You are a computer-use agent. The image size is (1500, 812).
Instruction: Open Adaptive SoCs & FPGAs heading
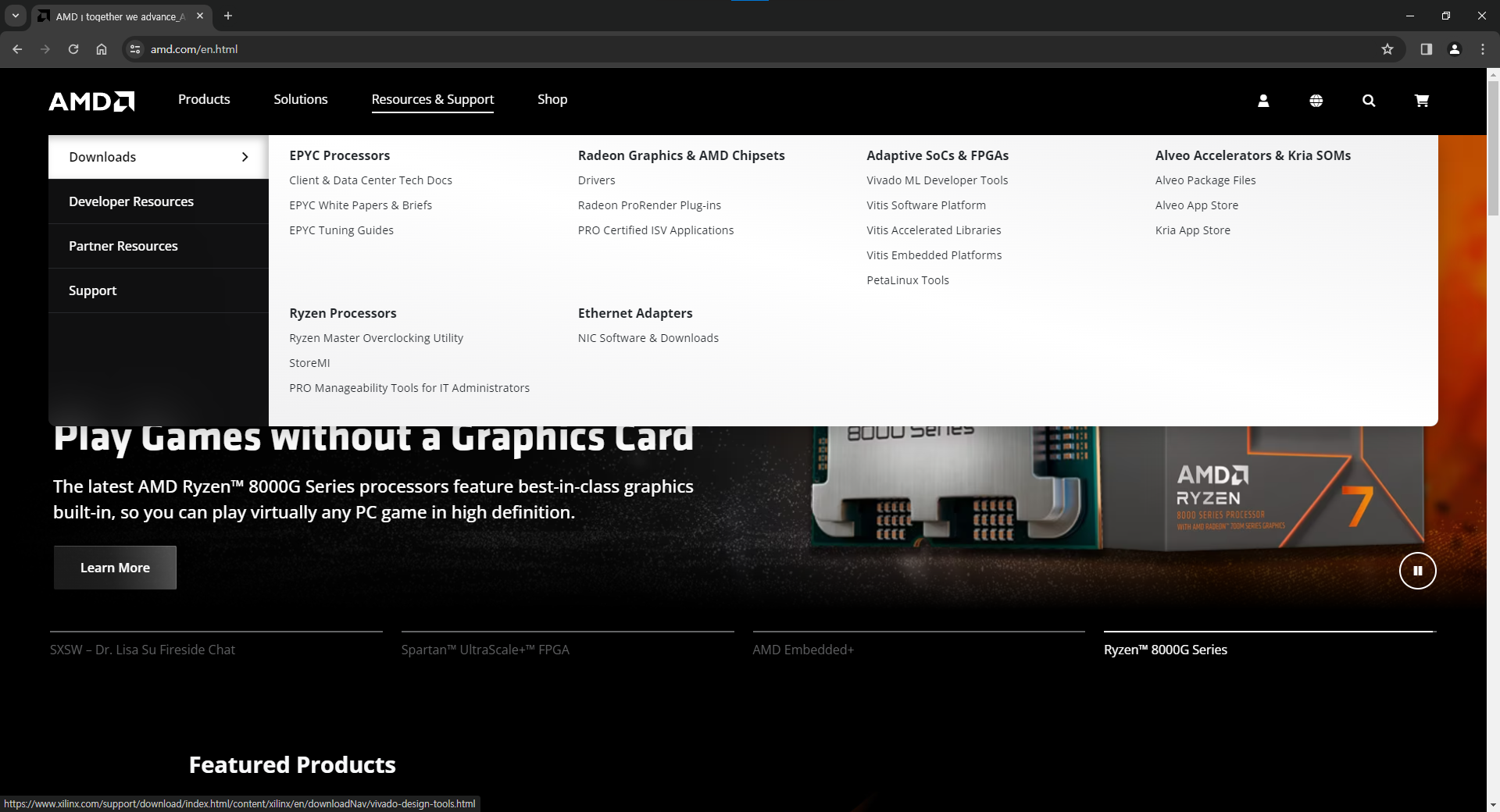pos(937,155)
